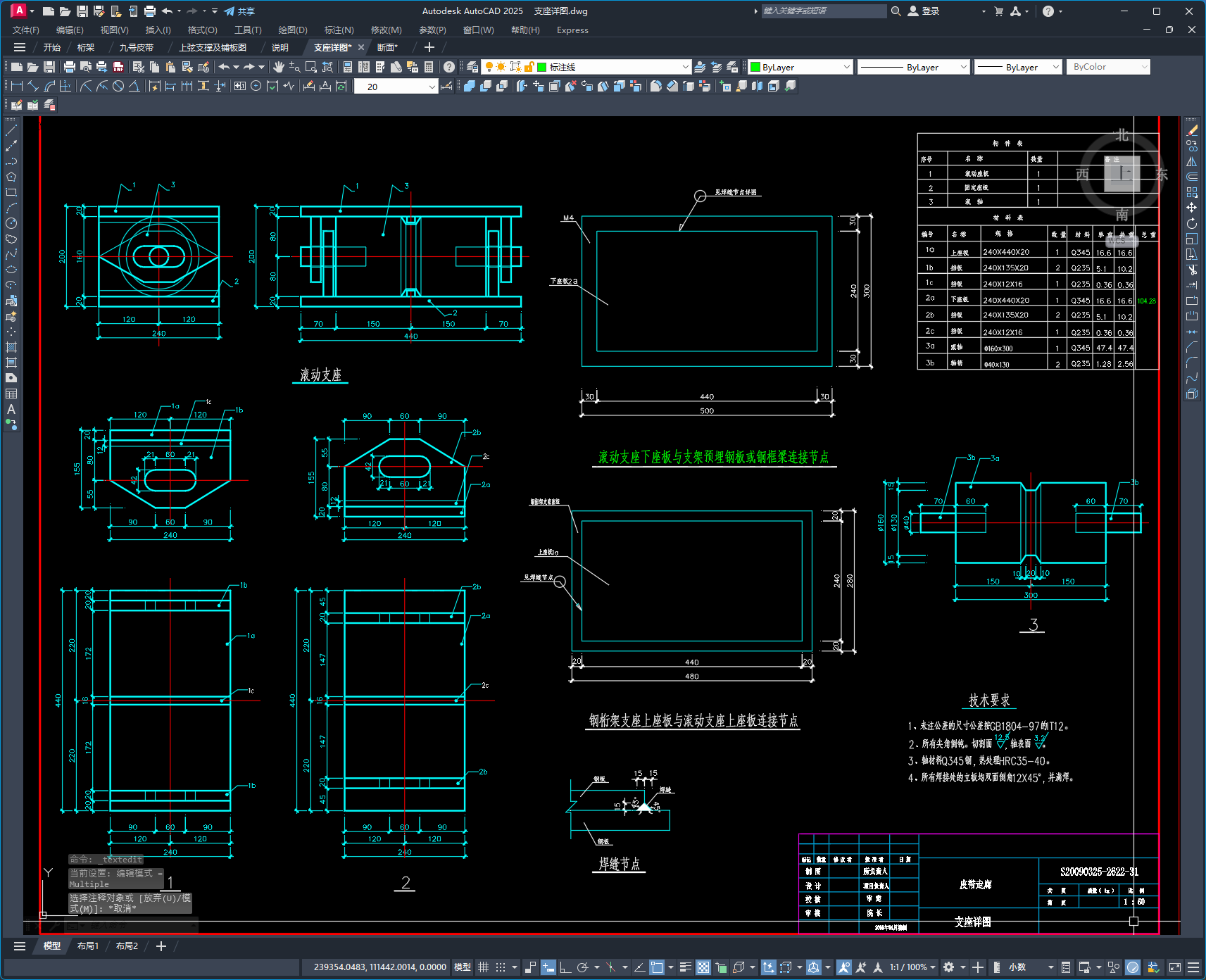Select the Circle tool in Draw toolbar
Image resolution: width=1206 pixels, height=980 pixels.
[x=11, y=223]
